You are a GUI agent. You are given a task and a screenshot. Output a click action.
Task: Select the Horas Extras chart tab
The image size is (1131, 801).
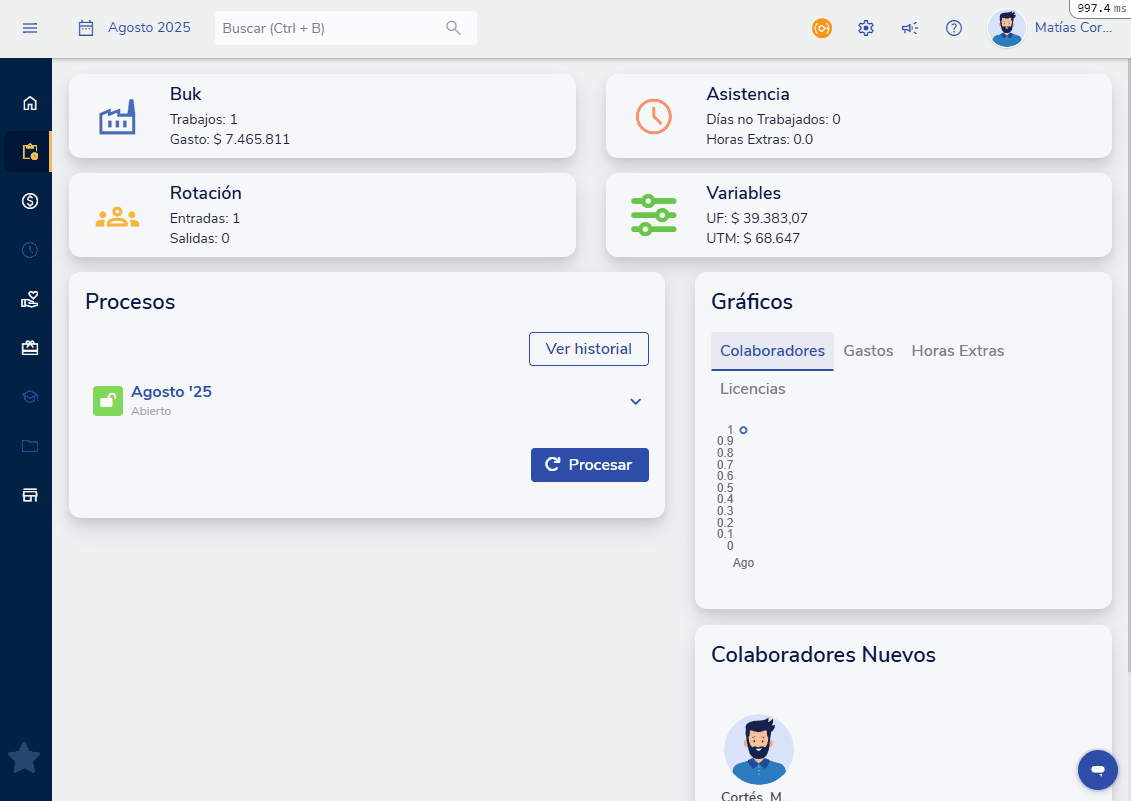pyautogui.click(x=957, y=351)
